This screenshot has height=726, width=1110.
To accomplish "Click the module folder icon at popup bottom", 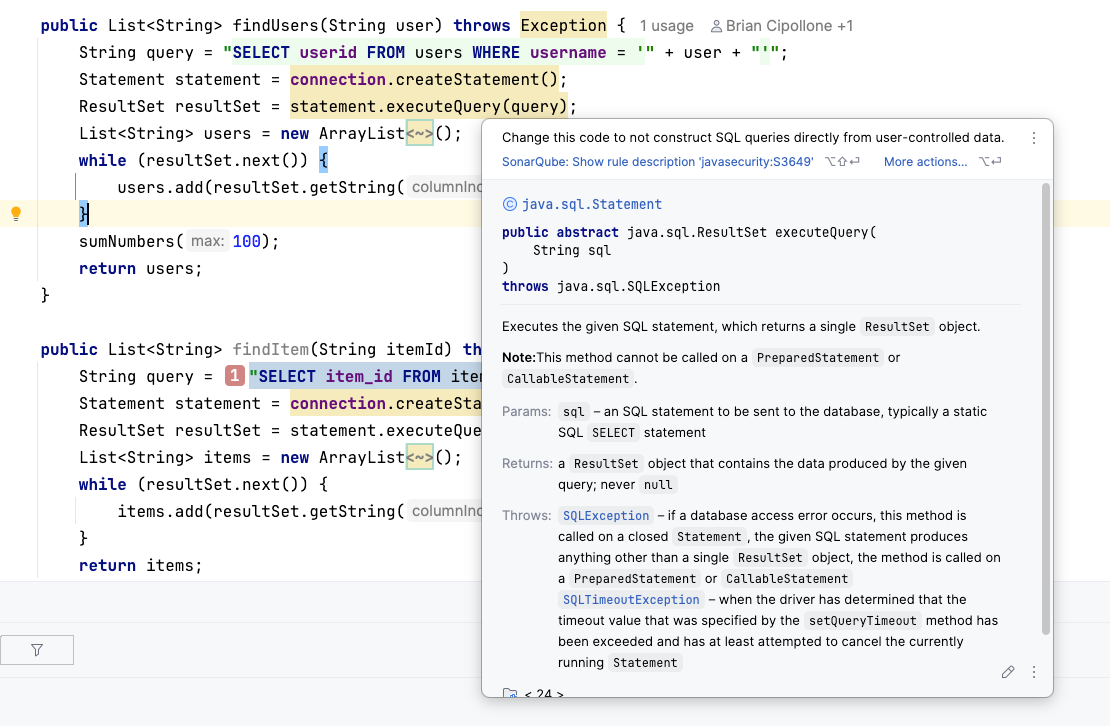I will (510, 693).
